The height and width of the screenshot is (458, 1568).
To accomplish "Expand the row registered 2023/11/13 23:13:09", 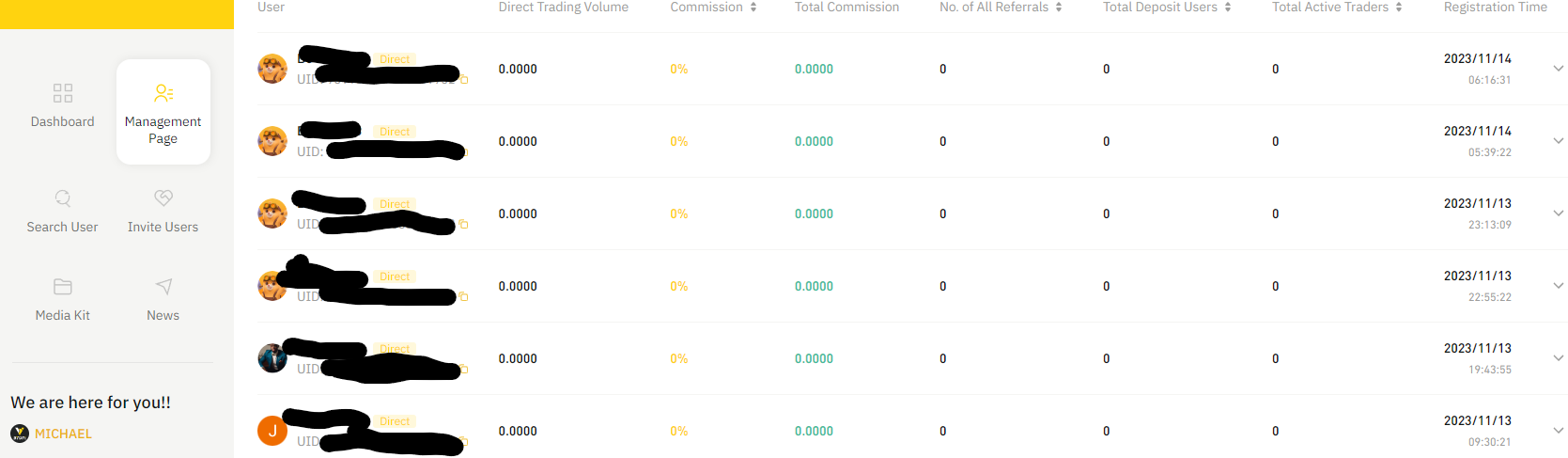I will coord(1558,213).
